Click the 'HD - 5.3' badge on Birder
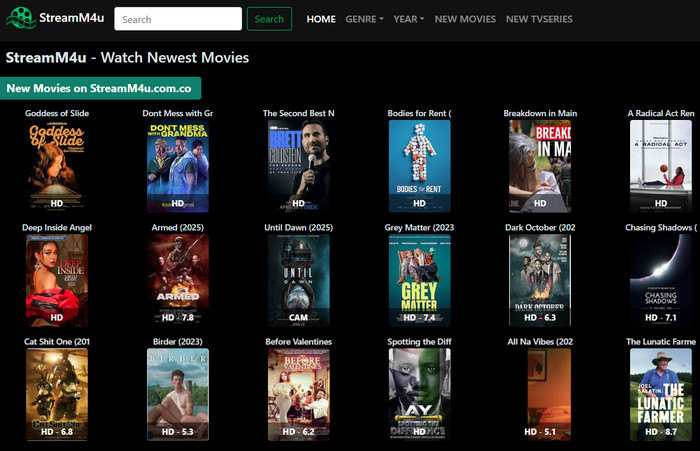700x451 pixels. coord(178,432)
